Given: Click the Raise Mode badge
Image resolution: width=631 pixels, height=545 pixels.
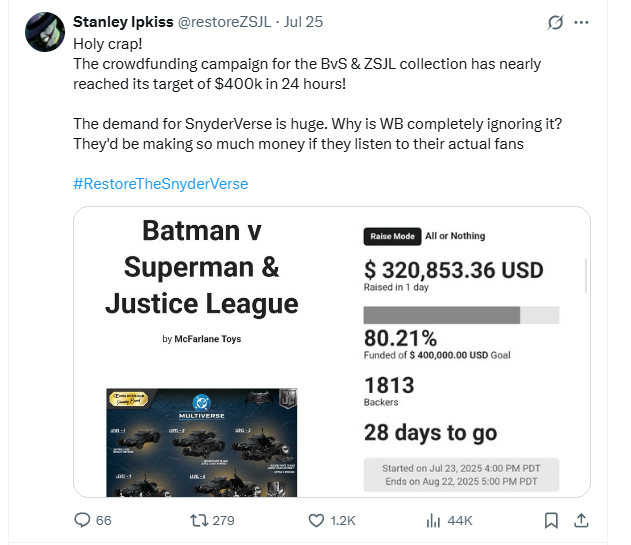Looking at the screenshot, I should [391, 236].
